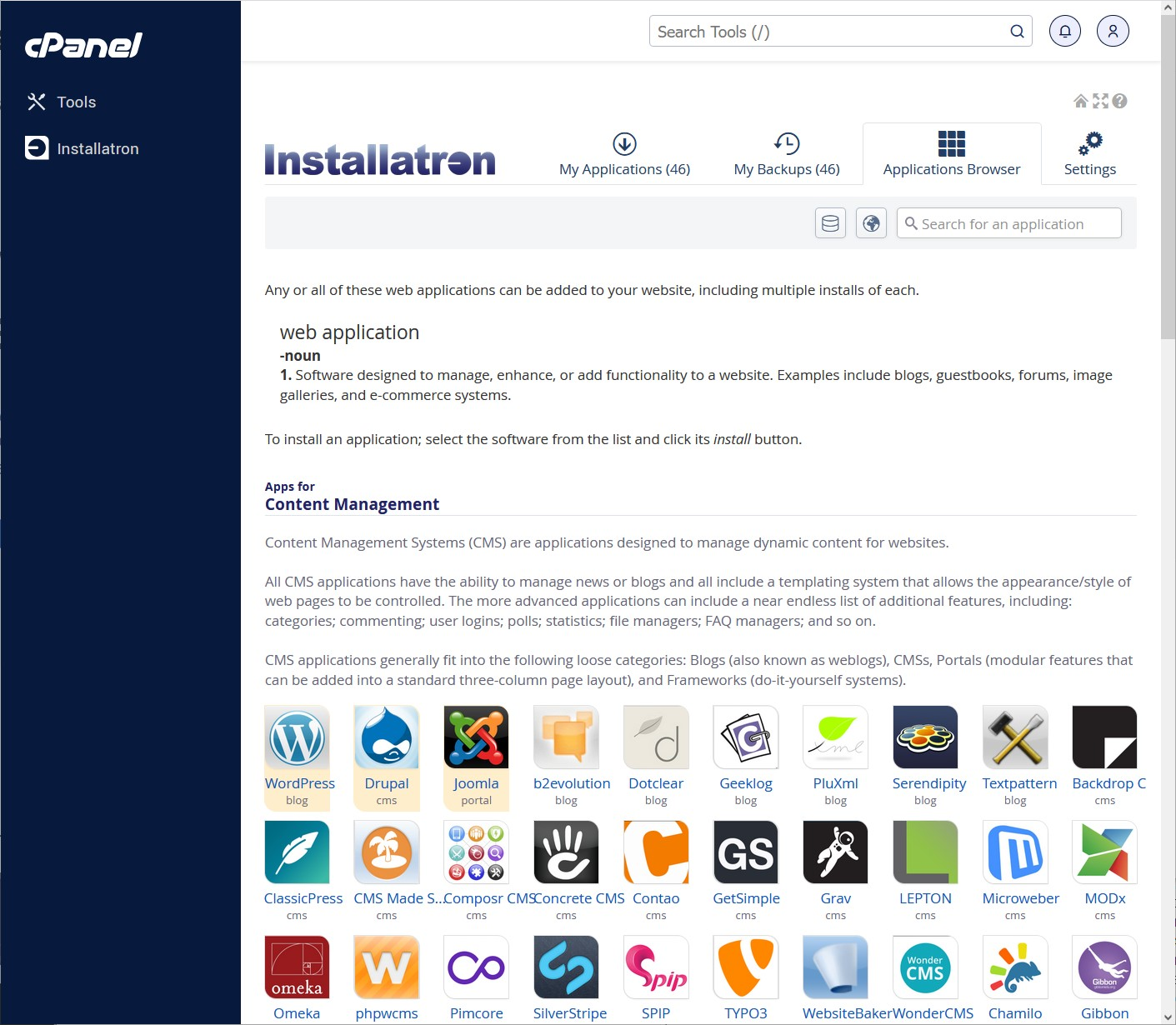
Task: Open the CMS Made Simple palm icon
Action: (387, 852)
